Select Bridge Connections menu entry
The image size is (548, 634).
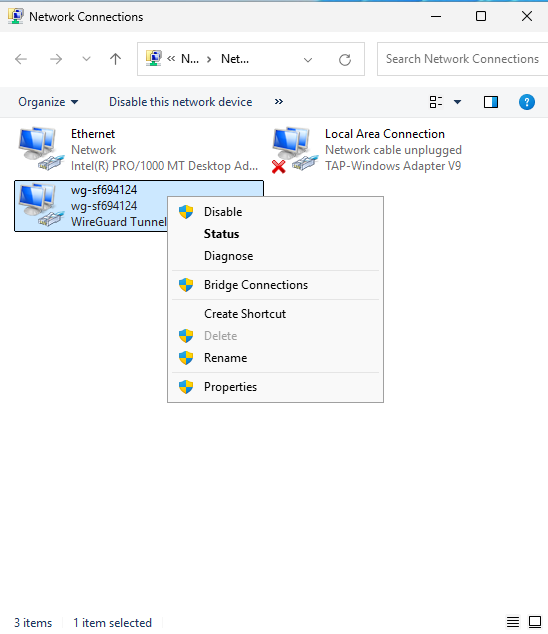275,285
